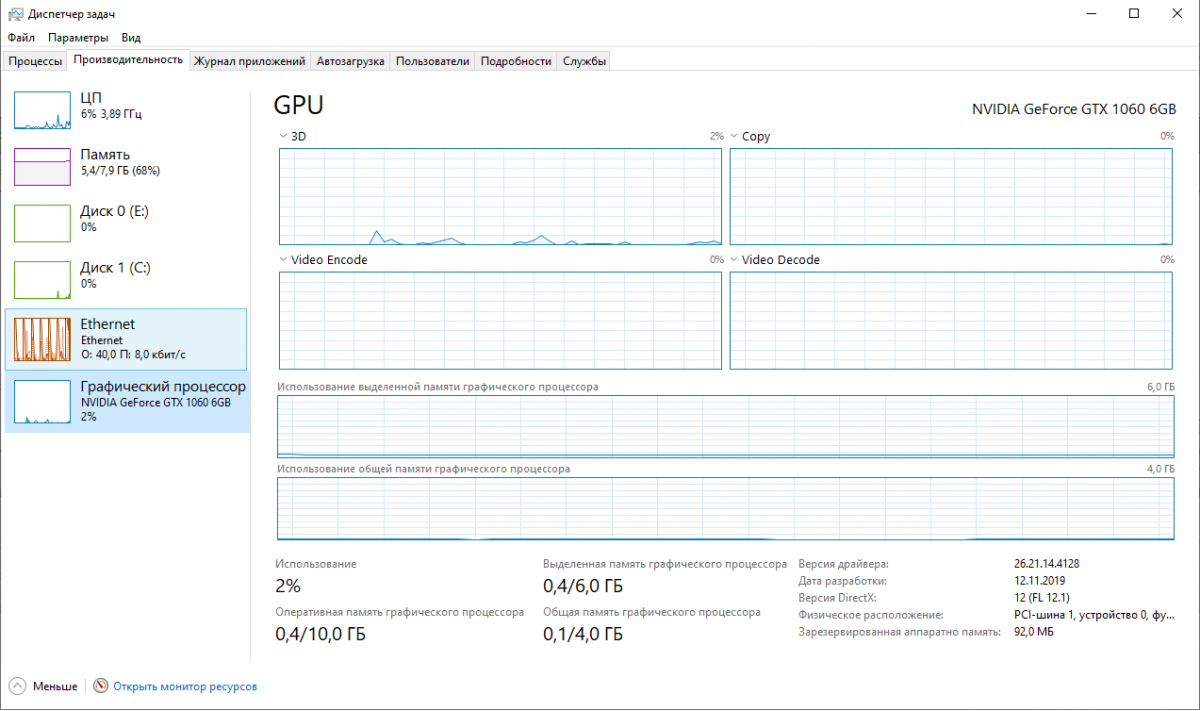Click the Меньше collapse arrow icon
The height and width of the screenshot is (711, 1200).
coord(18,686)
